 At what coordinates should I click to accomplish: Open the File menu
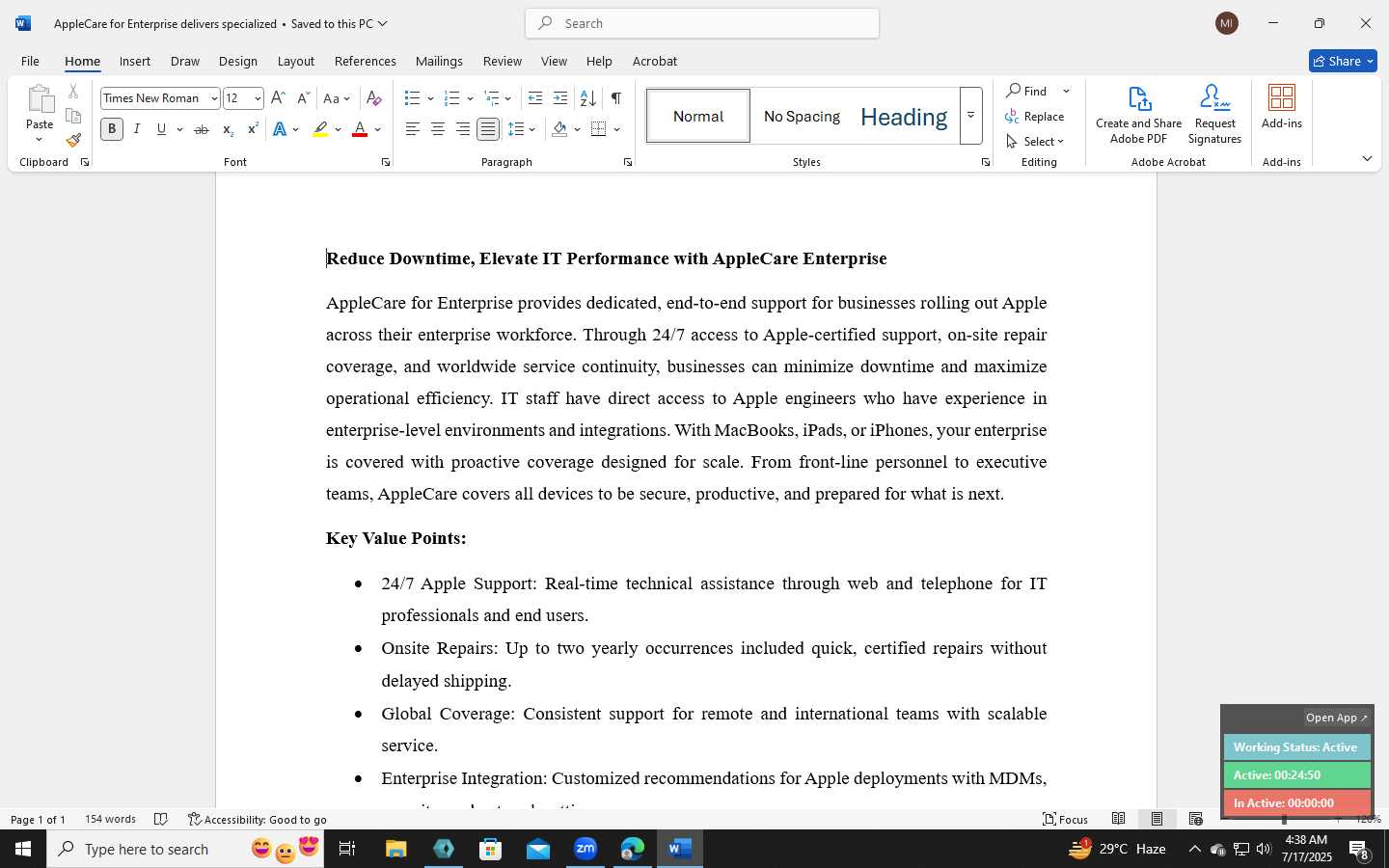point(30,61)
